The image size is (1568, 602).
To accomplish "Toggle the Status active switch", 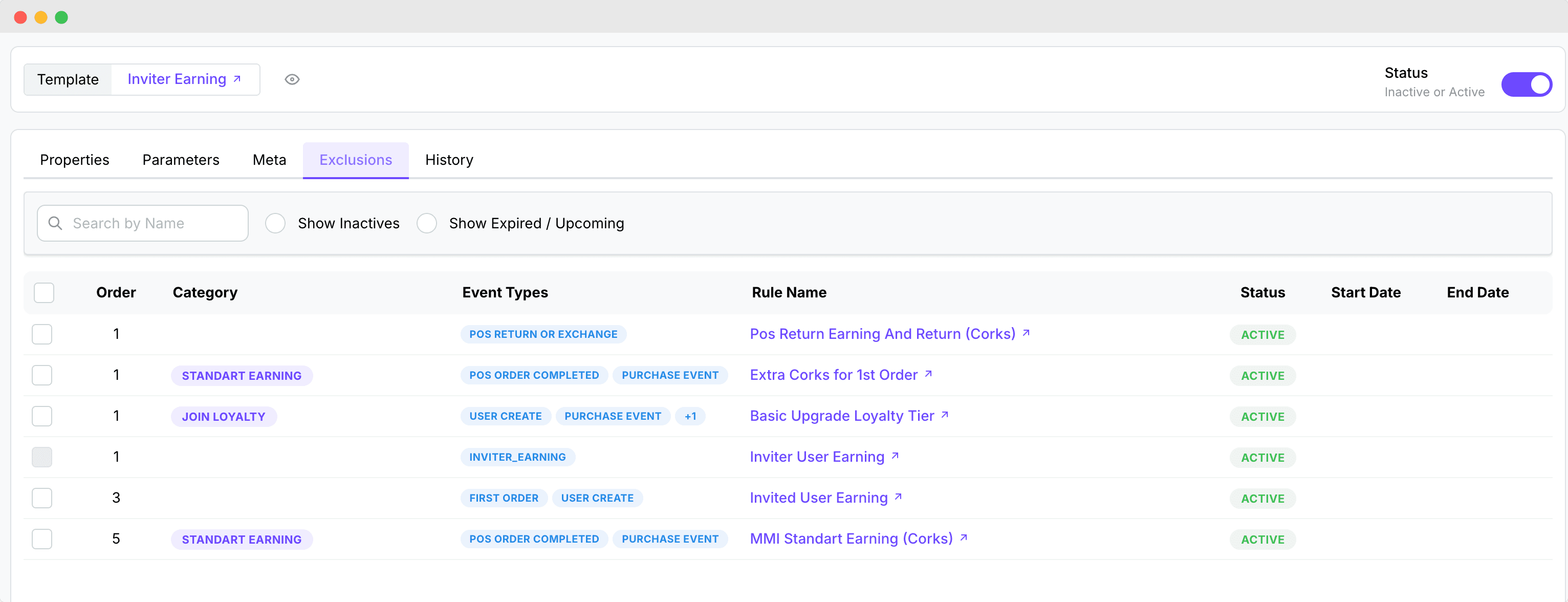I will pyautogui.click(x=1526, y=84).
